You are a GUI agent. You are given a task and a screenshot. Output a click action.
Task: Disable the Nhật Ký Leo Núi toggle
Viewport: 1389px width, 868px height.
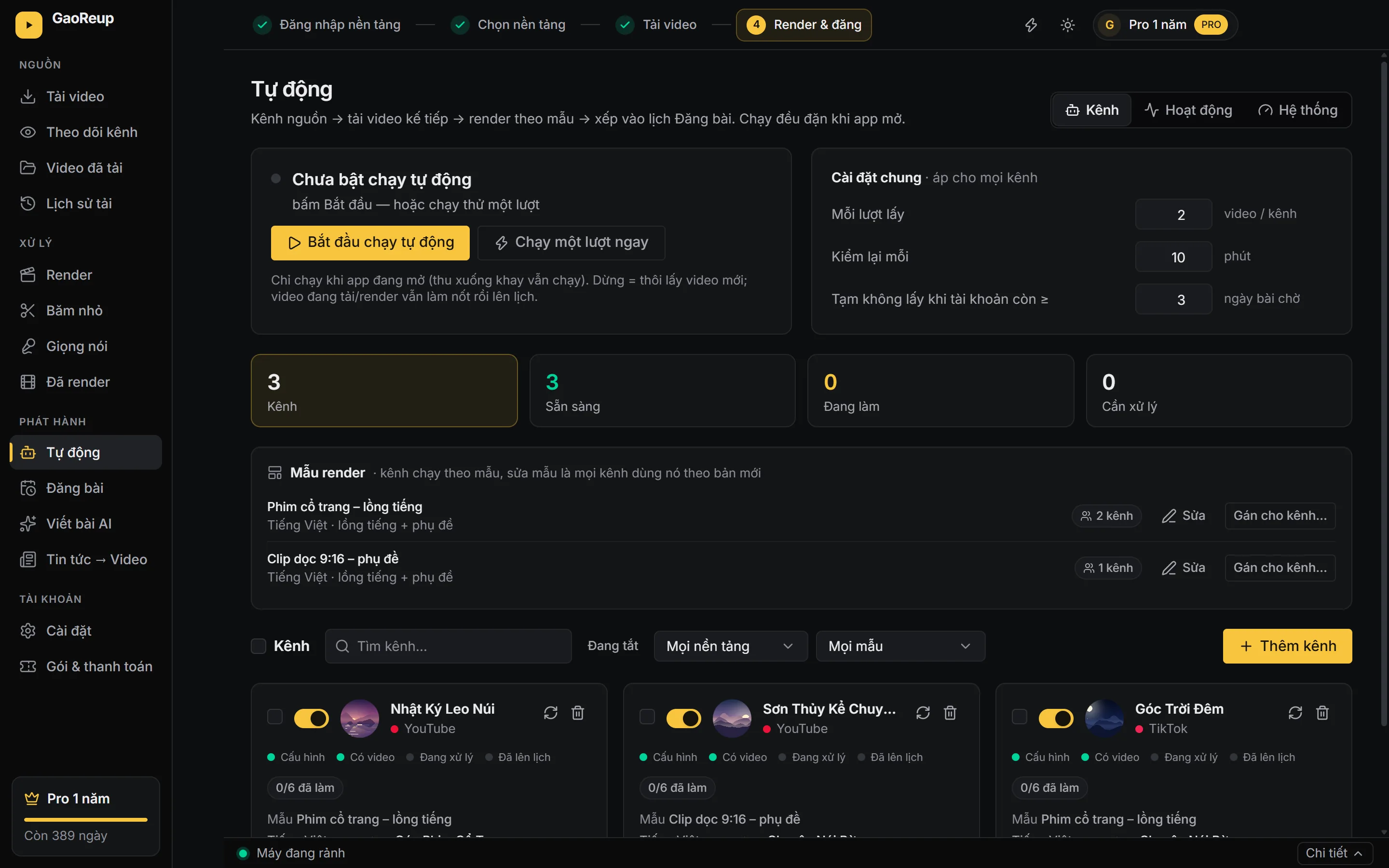click(312, 718)
